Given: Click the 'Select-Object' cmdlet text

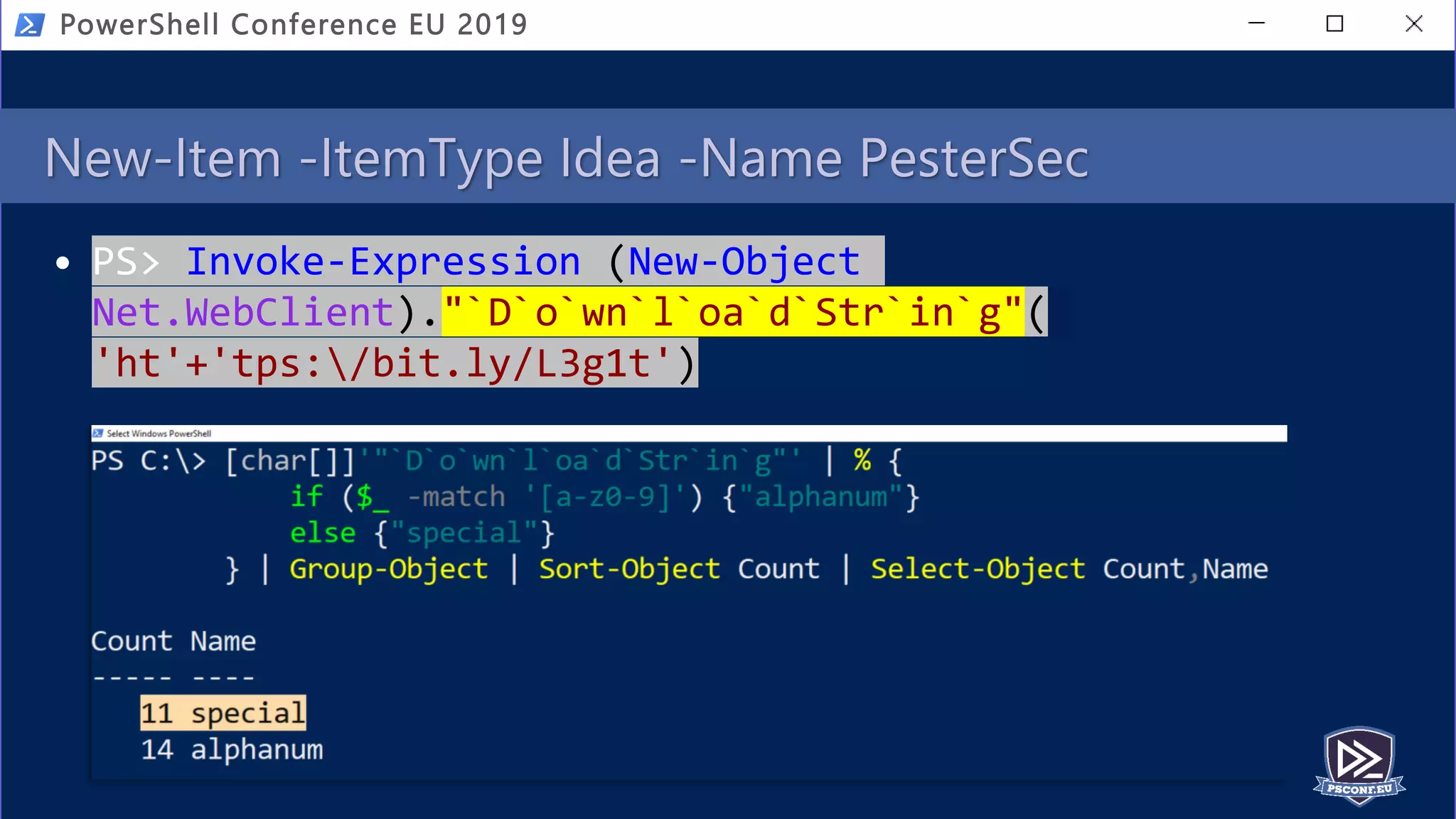Looking at the screenshot, I should tap(978, 569).
